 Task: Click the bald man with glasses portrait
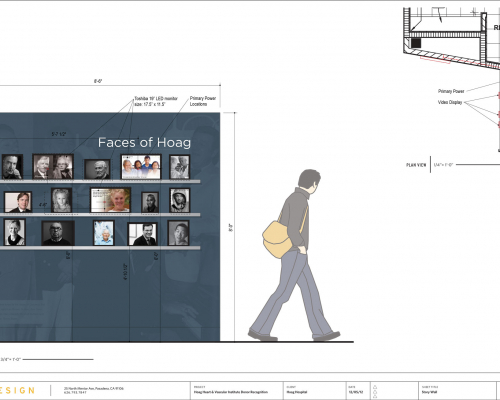tap(58, 233)
